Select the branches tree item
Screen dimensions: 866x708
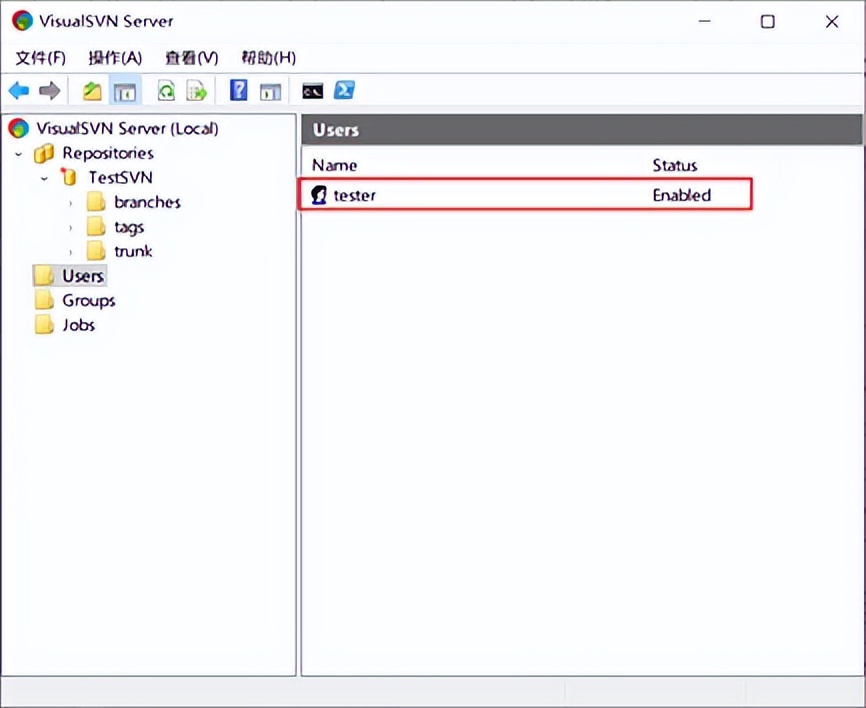click(147, 202)
